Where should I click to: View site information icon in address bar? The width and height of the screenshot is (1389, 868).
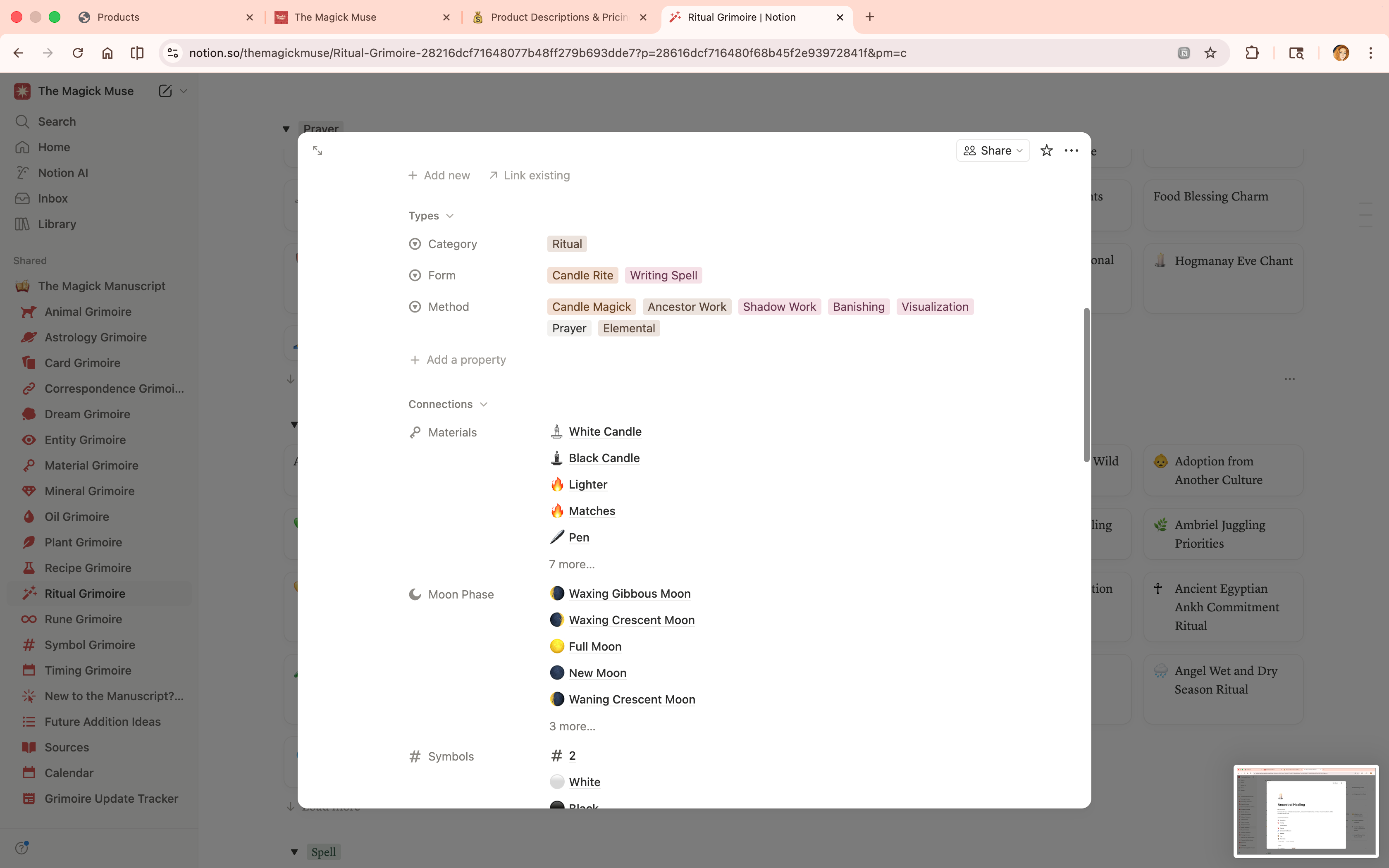(x=173, y=53)
